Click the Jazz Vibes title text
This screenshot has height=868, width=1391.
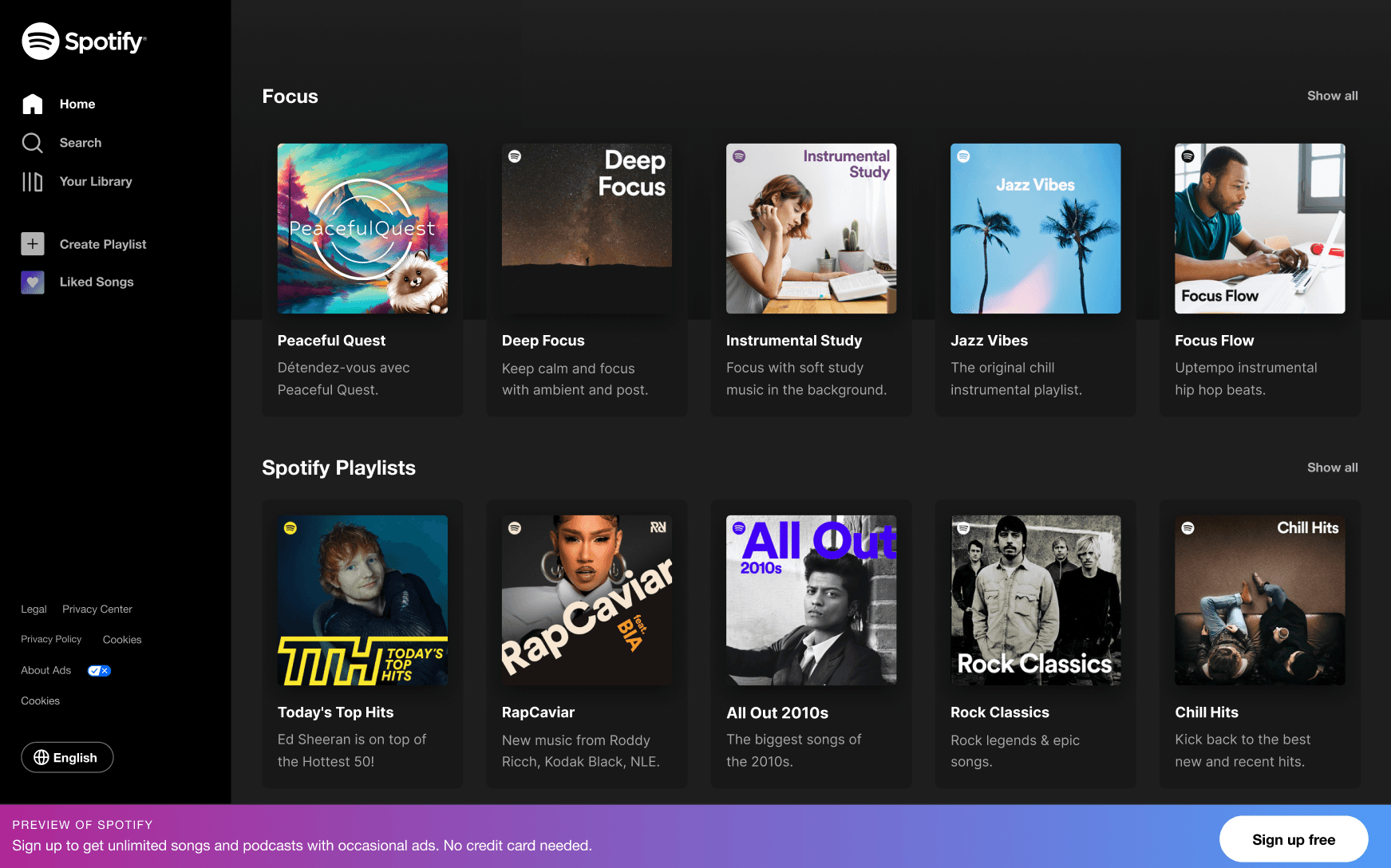tap(989, 341)
